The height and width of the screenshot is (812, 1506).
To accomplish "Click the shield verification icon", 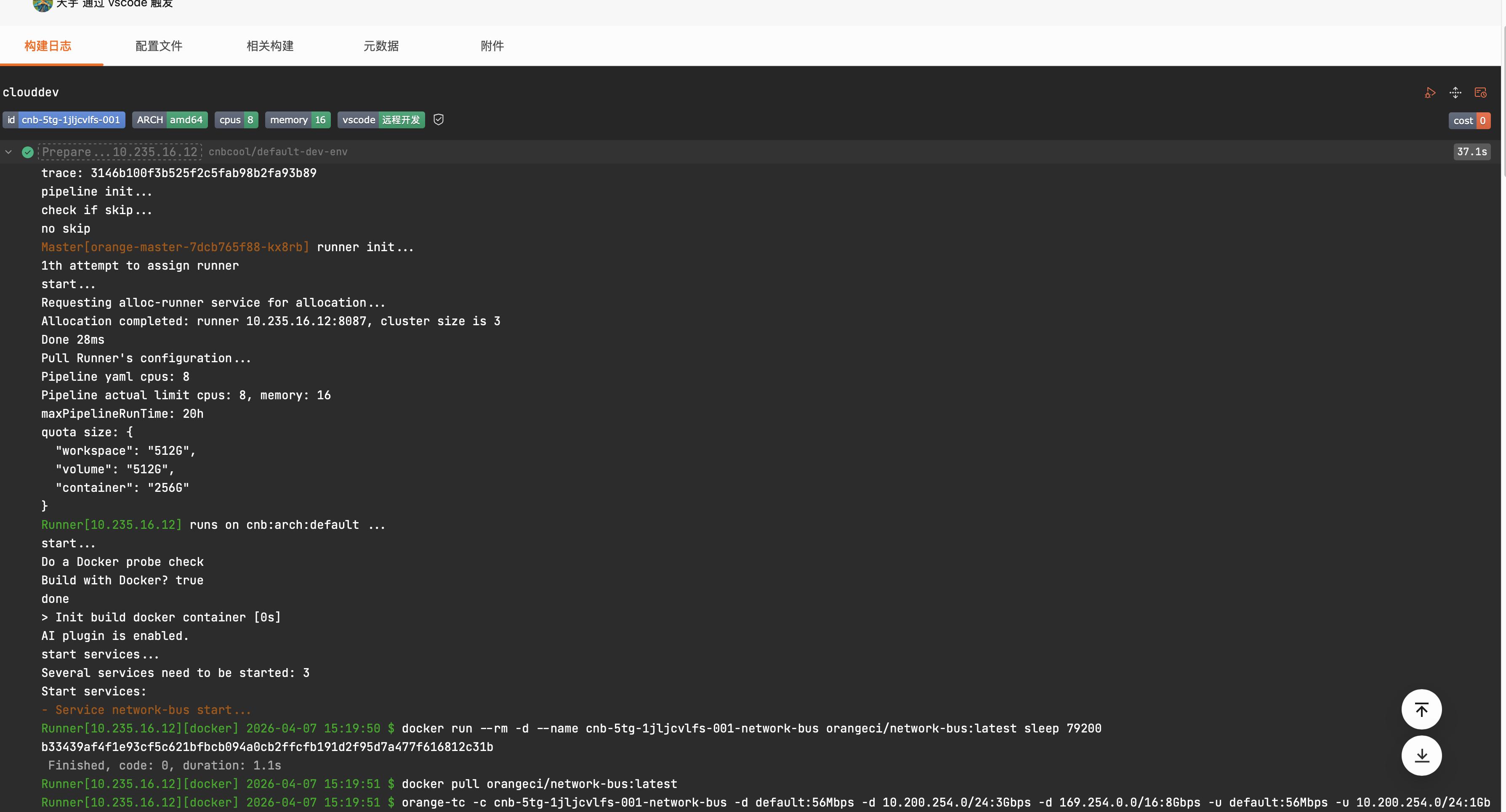I will point(439,120).
